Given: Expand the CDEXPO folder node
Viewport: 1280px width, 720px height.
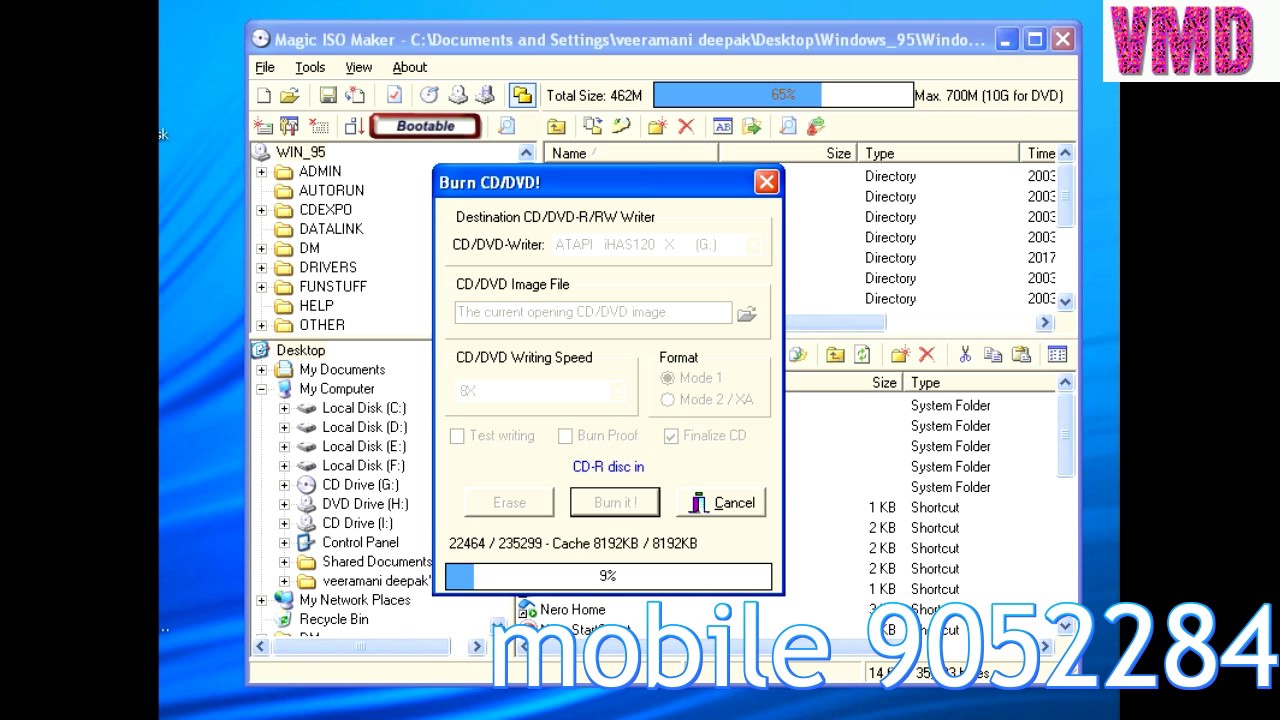Looking at the screenshot, I should coord(262,210).
